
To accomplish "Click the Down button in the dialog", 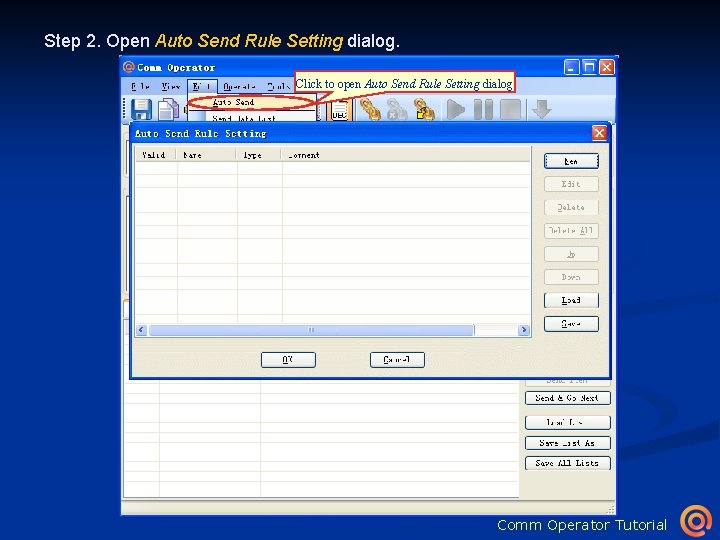I will 571,277.
